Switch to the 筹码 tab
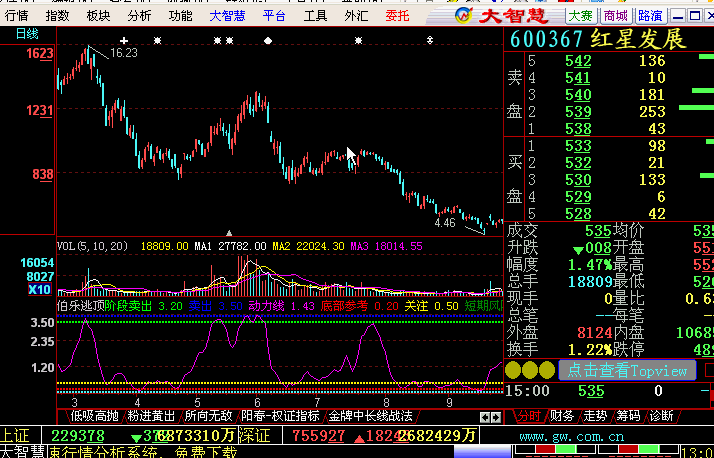Viewport: 714px width, 458px height. [x=628, y=416]
